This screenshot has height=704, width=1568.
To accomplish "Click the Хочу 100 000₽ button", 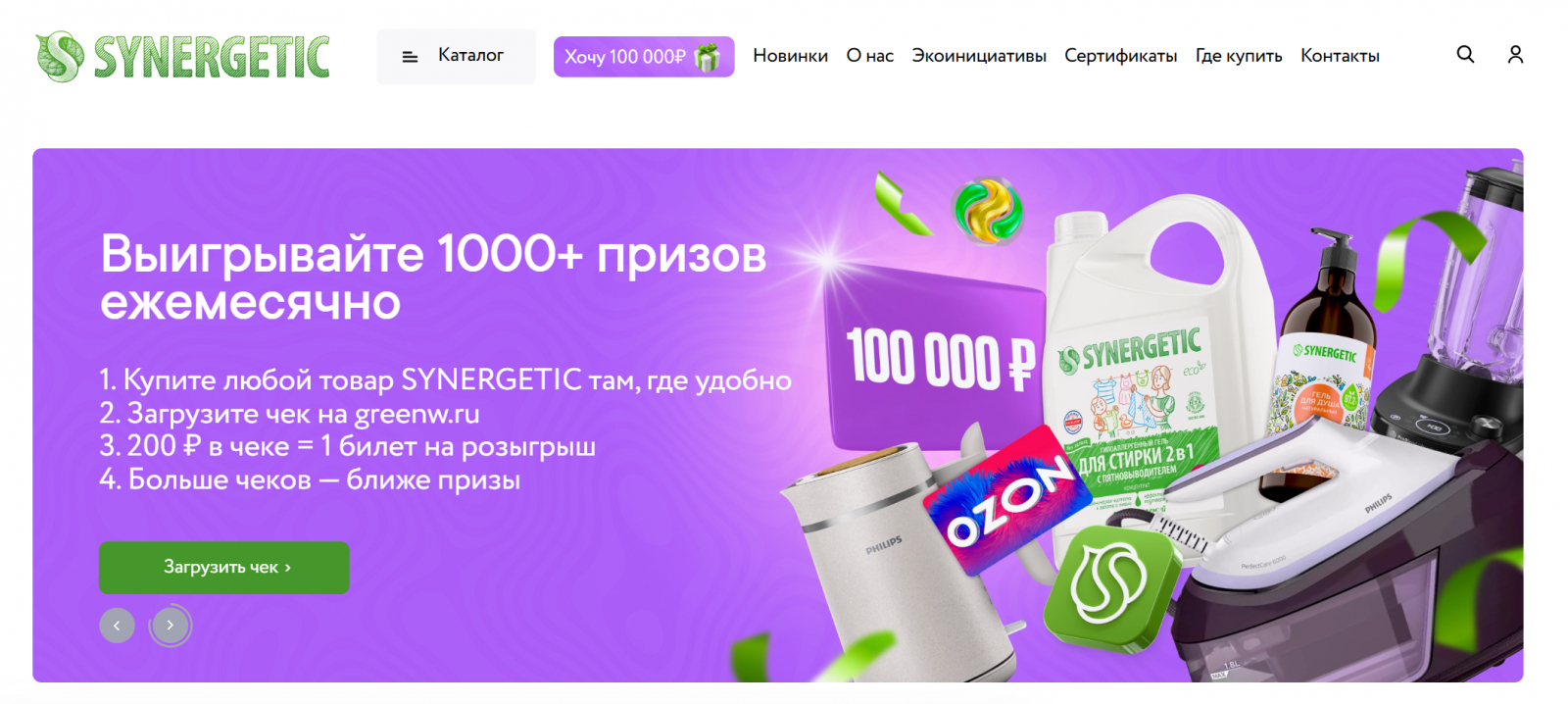I will 644,57.
